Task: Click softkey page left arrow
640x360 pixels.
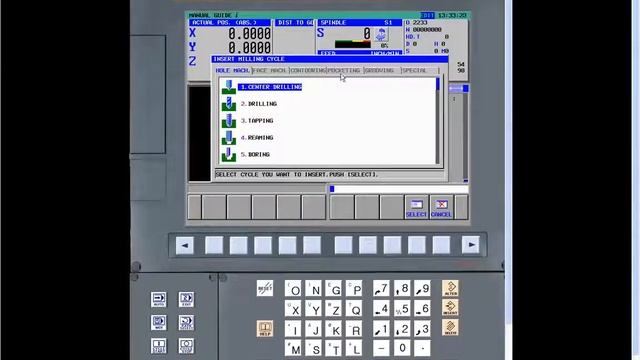Action: tap(184, 245)
